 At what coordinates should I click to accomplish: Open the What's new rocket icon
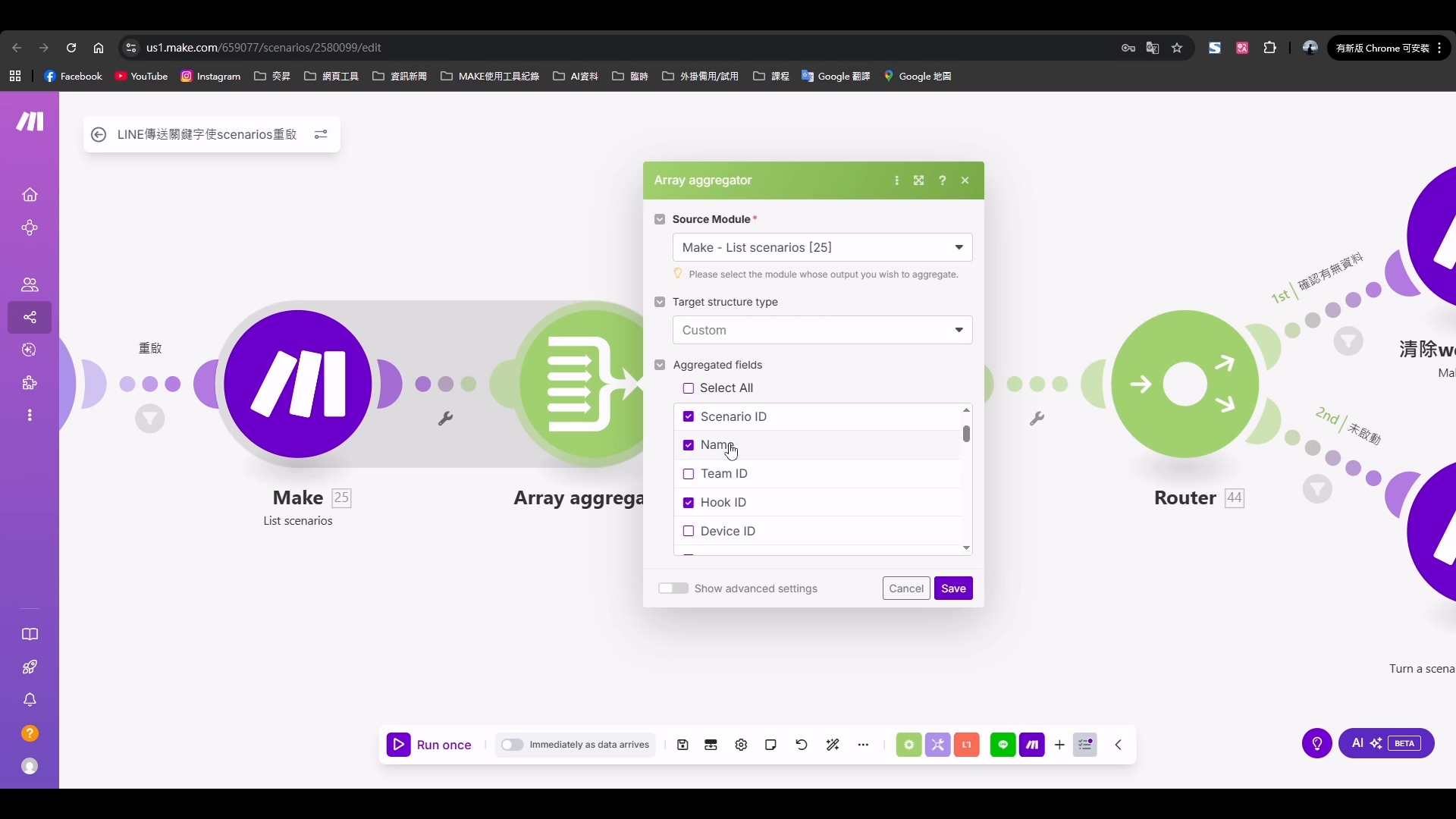(30, 667)
